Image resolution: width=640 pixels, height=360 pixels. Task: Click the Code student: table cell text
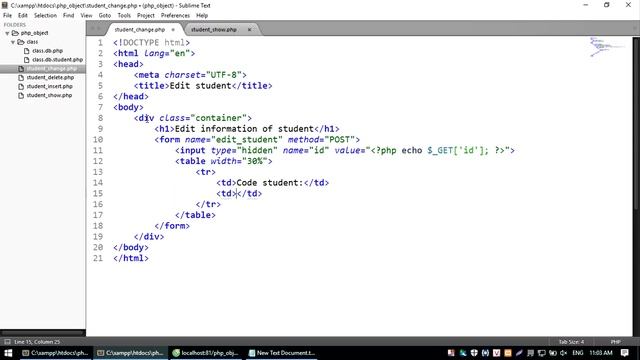point(270,183)
